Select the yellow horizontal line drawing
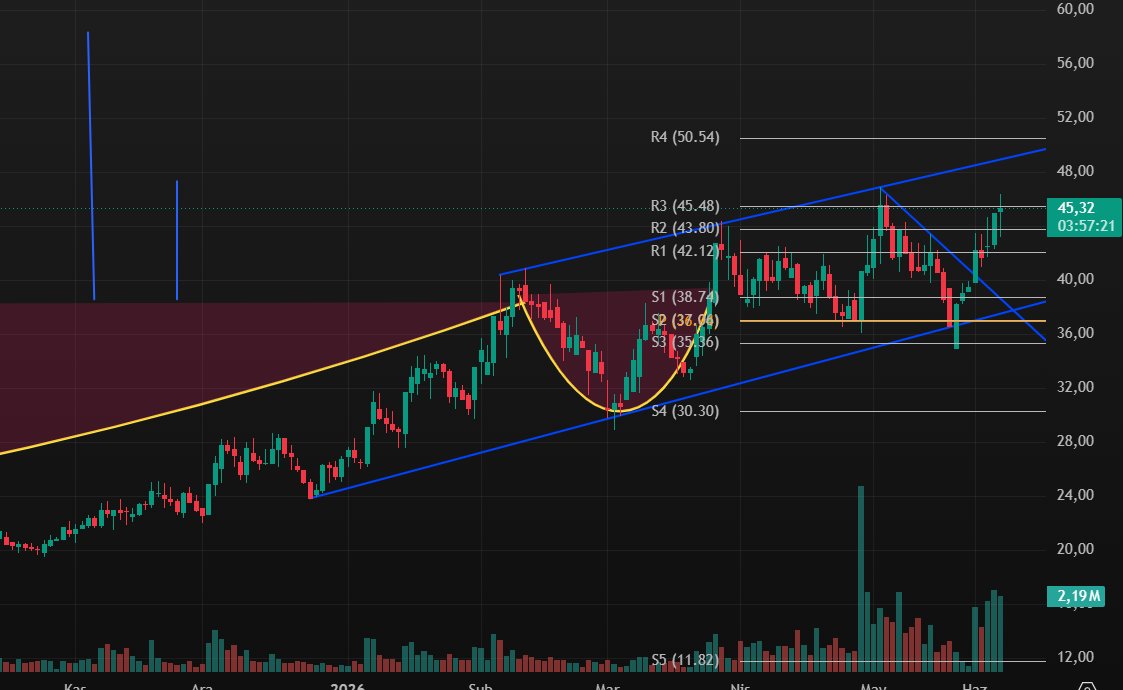This screenshot has width=1123, height=690. [892, 321]
